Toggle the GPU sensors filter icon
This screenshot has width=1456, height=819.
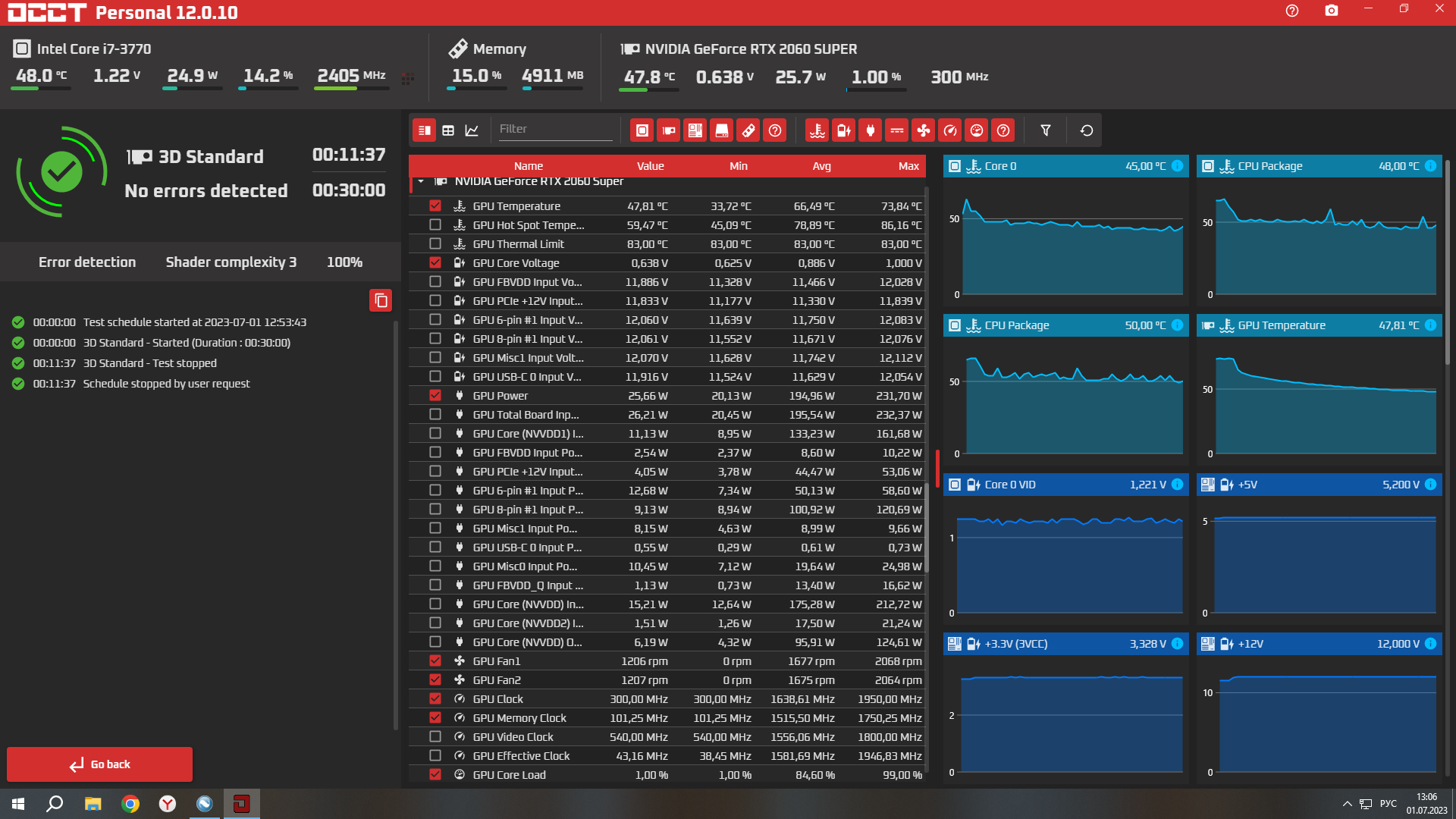(x=668, y=130)
